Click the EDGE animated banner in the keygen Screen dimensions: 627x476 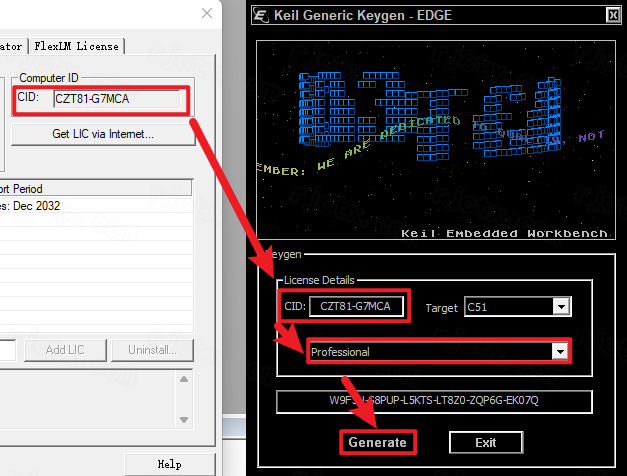(x=436, y=140)
